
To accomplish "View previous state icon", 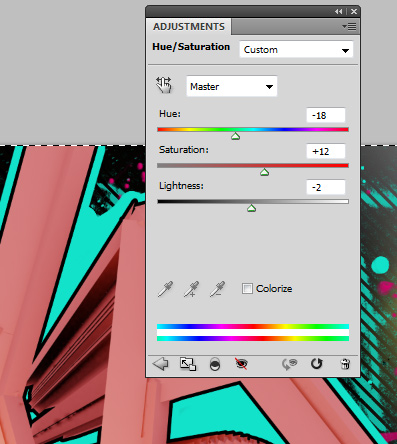I will click(289, 364).
